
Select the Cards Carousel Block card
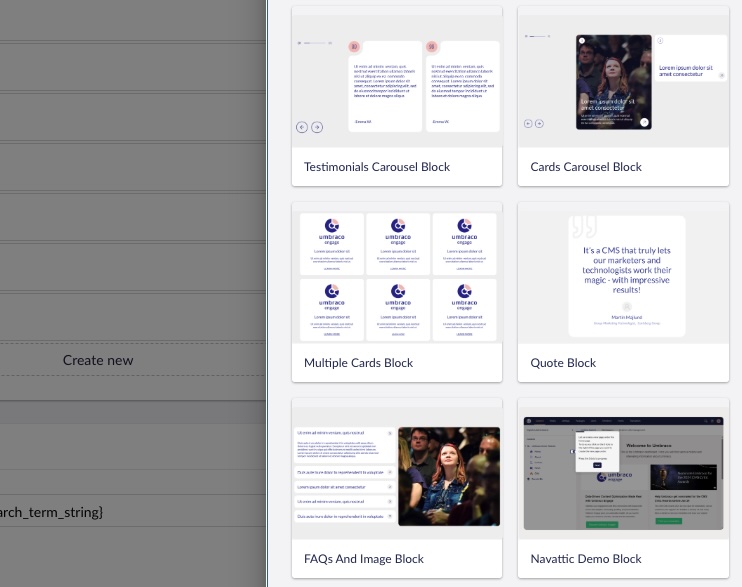coord(623,96)
